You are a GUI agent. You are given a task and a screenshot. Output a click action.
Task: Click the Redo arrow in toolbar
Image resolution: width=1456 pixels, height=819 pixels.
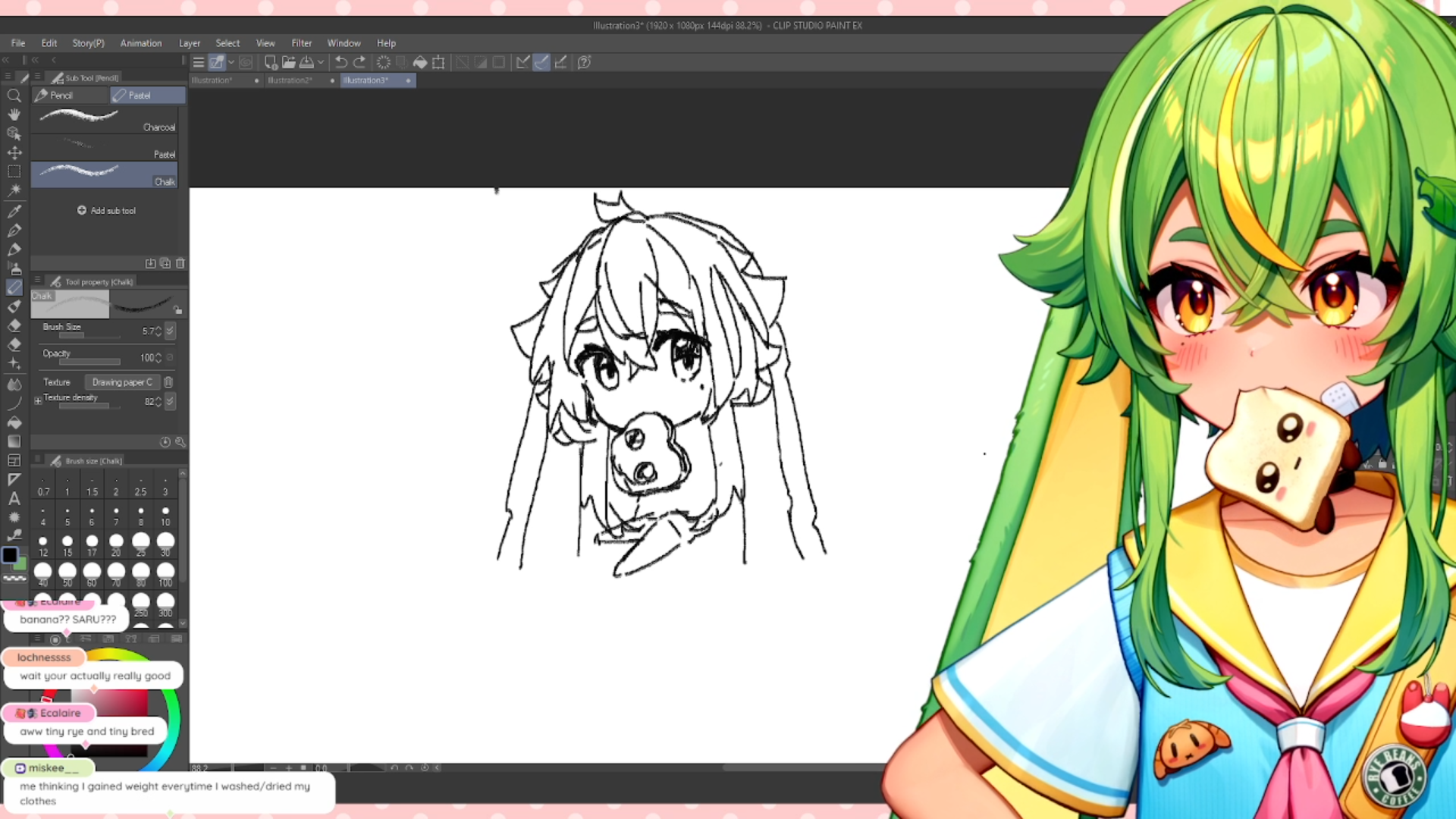click(x=359, y=62)
